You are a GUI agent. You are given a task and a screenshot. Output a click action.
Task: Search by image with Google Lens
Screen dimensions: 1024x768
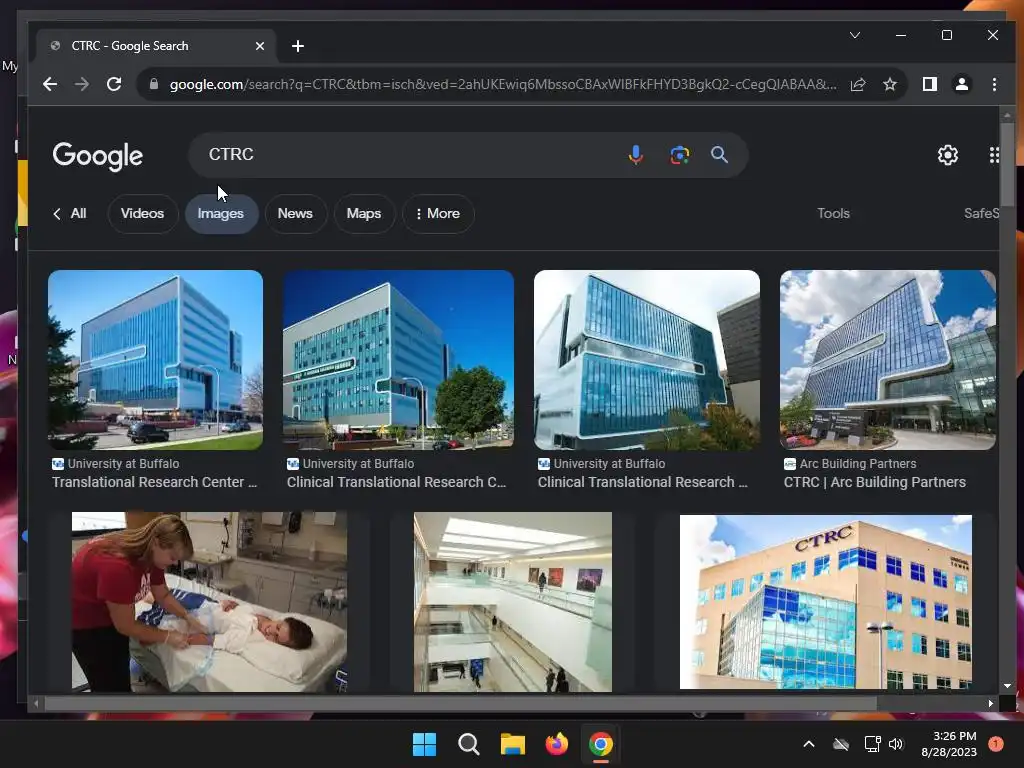(679, 155)
